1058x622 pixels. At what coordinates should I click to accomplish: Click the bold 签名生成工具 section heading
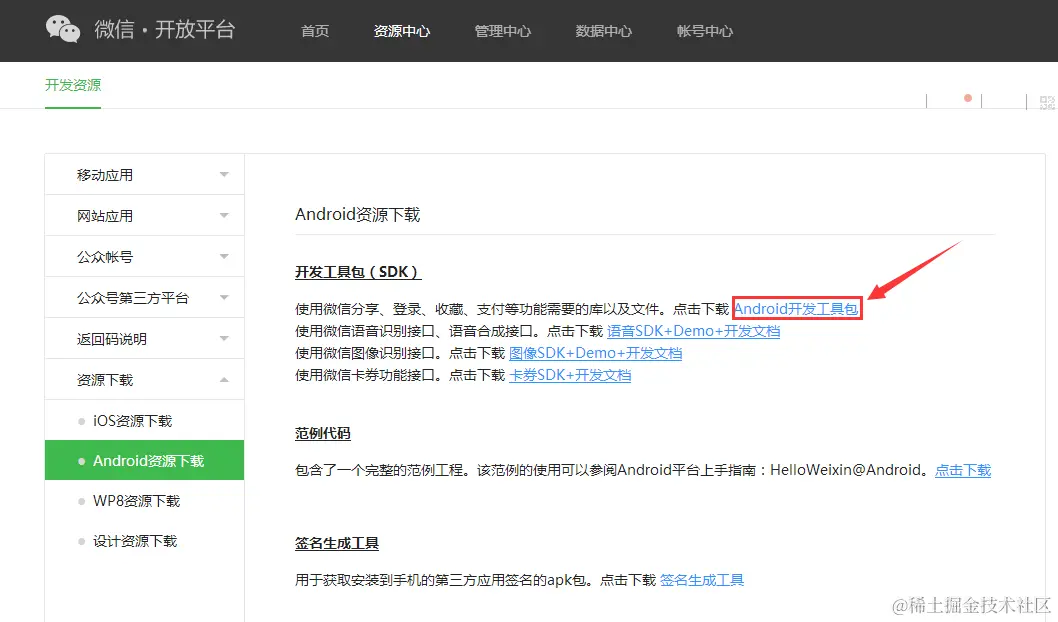337,543
